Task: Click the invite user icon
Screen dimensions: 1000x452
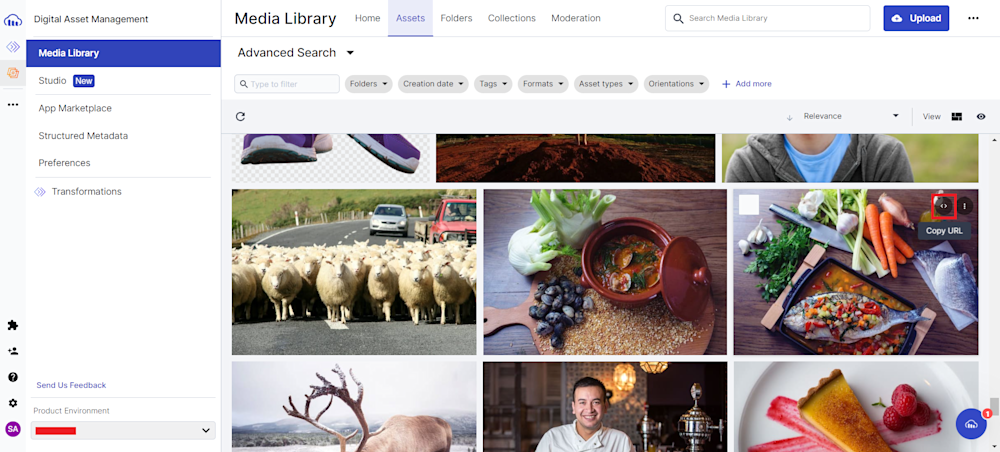Action: pos(13,351)
